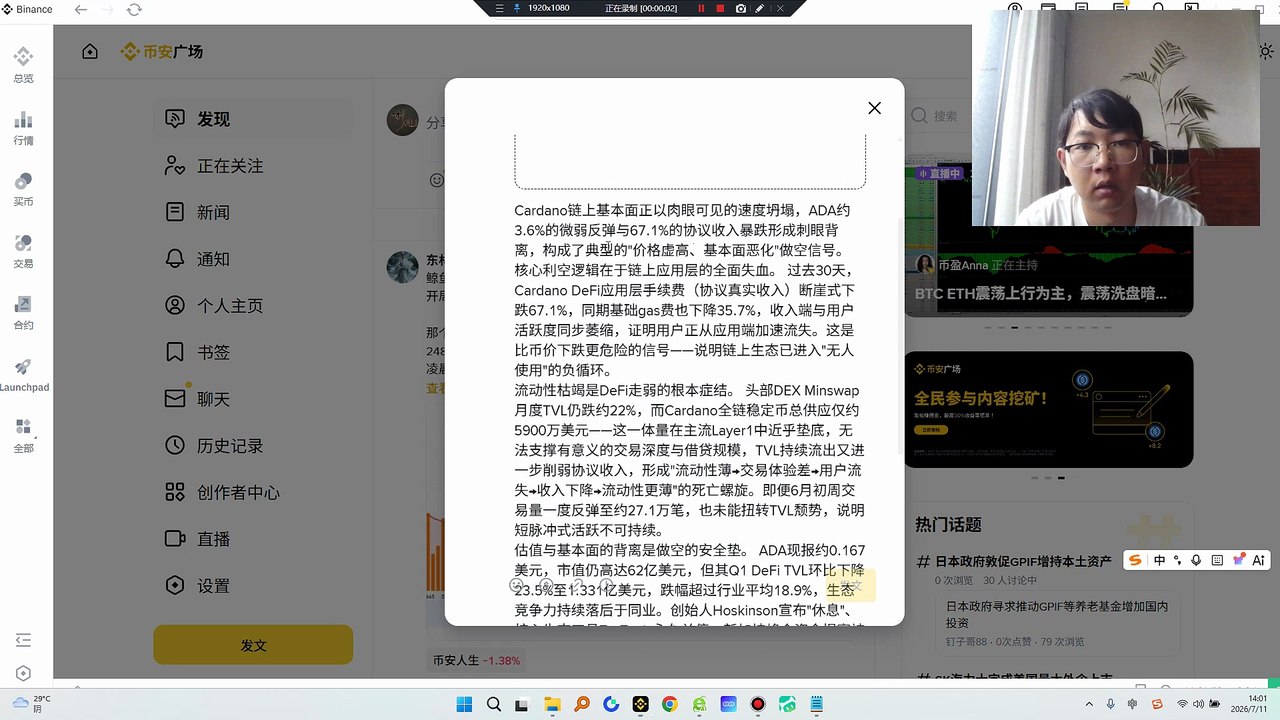Image resolution: width=1280 pixels, height=720 pixels.
Task: Go to 个人主页
Action: click(x=253, y=305)
